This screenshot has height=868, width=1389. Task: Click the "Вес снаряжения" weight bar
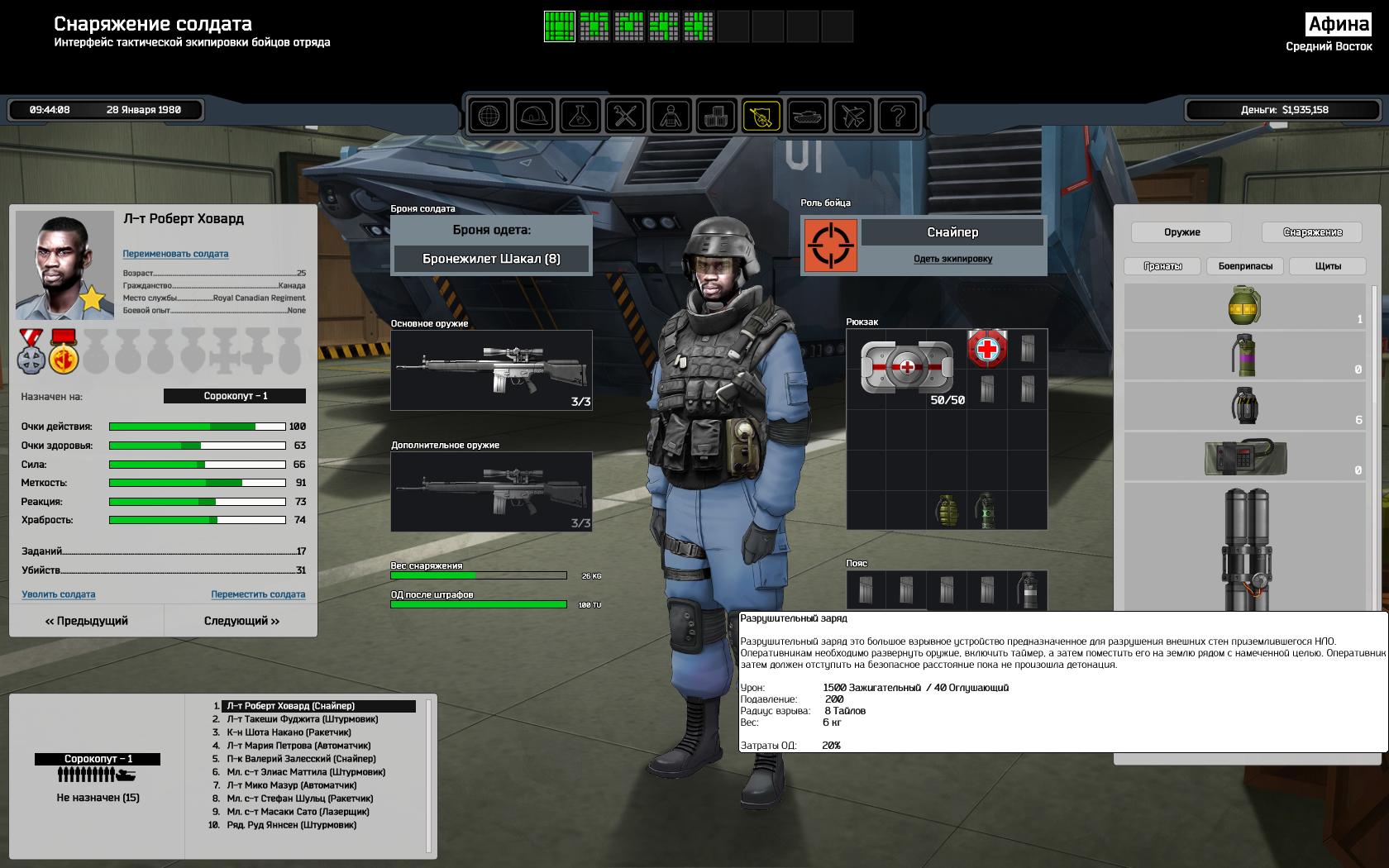478,575
